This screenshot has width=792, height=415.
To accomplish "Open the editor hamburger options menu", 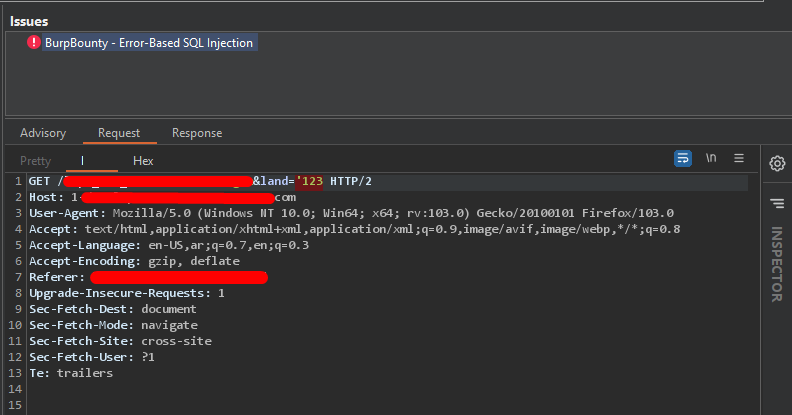I will point(739,158).
